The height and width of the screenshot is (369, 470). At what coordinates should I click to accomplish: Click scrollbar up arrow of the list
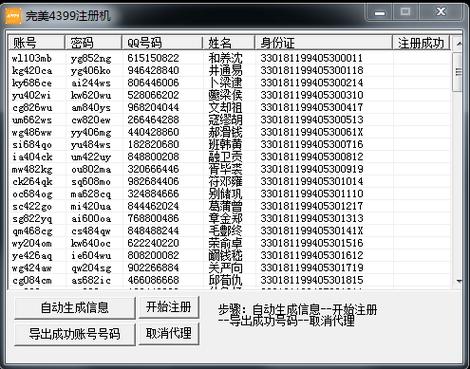pyautogui.click(x=459, y=43)
